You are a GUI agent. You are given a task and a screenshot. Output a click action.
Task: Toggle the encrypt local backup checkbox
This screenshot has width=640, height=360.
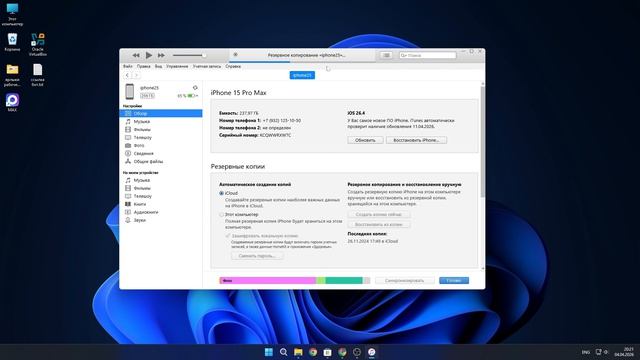point(228,236)
